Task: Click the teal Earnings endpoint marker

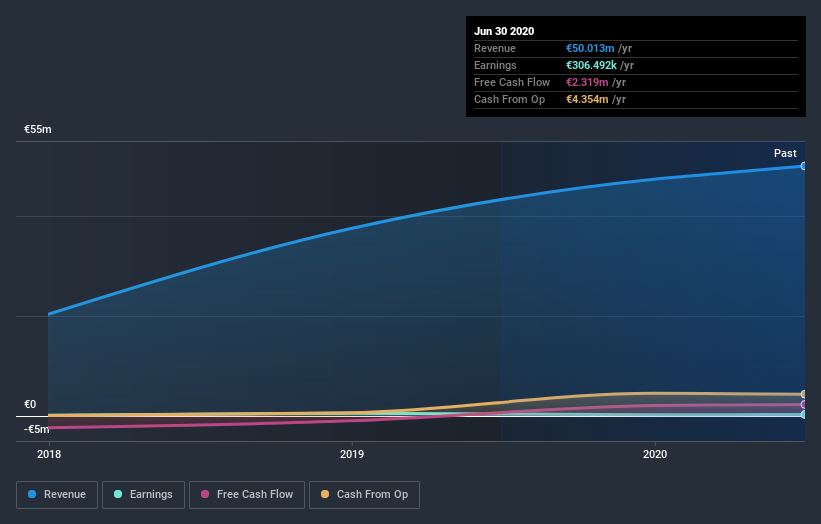Action: click(803, 415)
